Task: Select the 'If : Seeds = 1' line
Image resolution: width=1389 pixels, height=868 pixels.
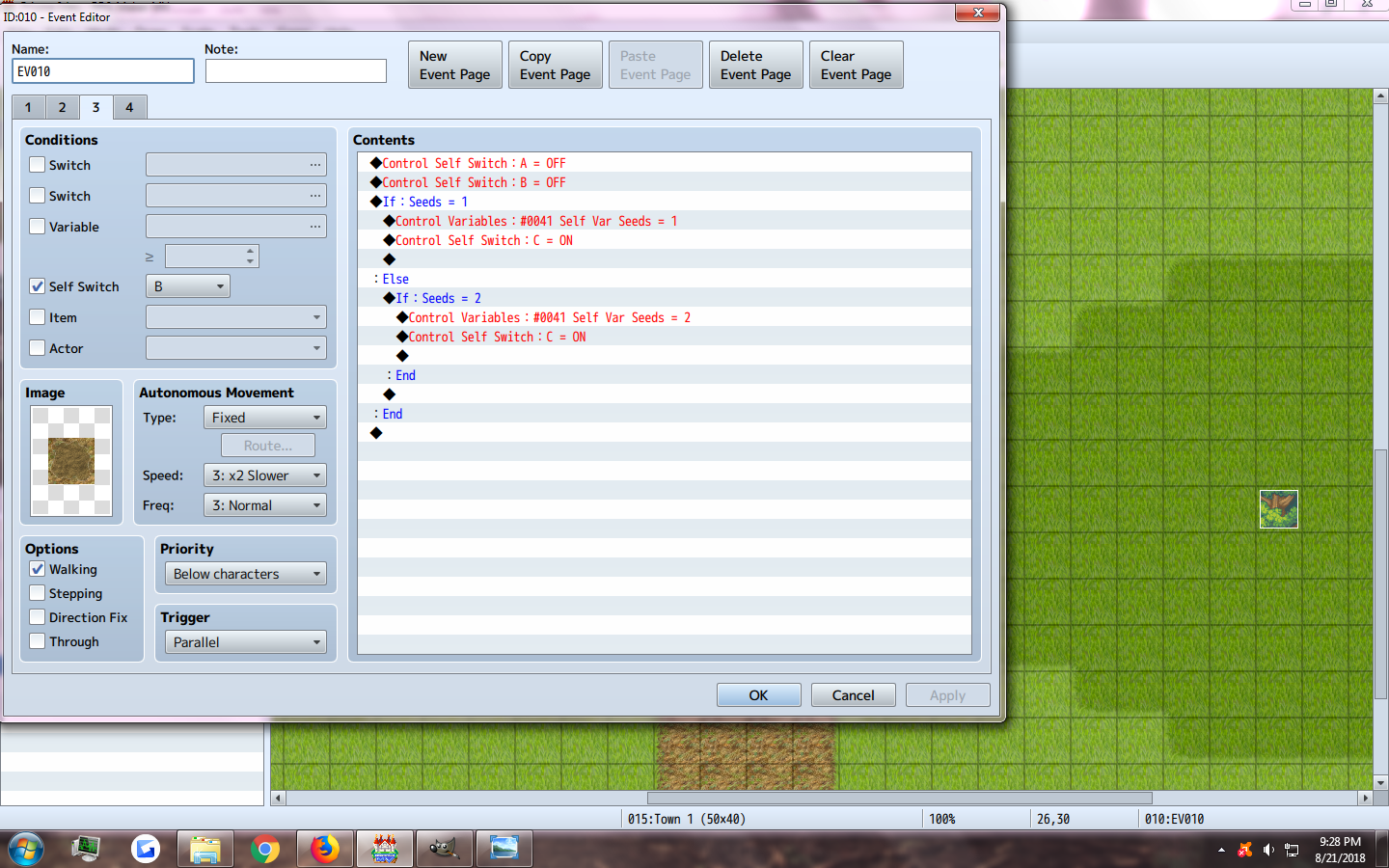Action: 665,202
